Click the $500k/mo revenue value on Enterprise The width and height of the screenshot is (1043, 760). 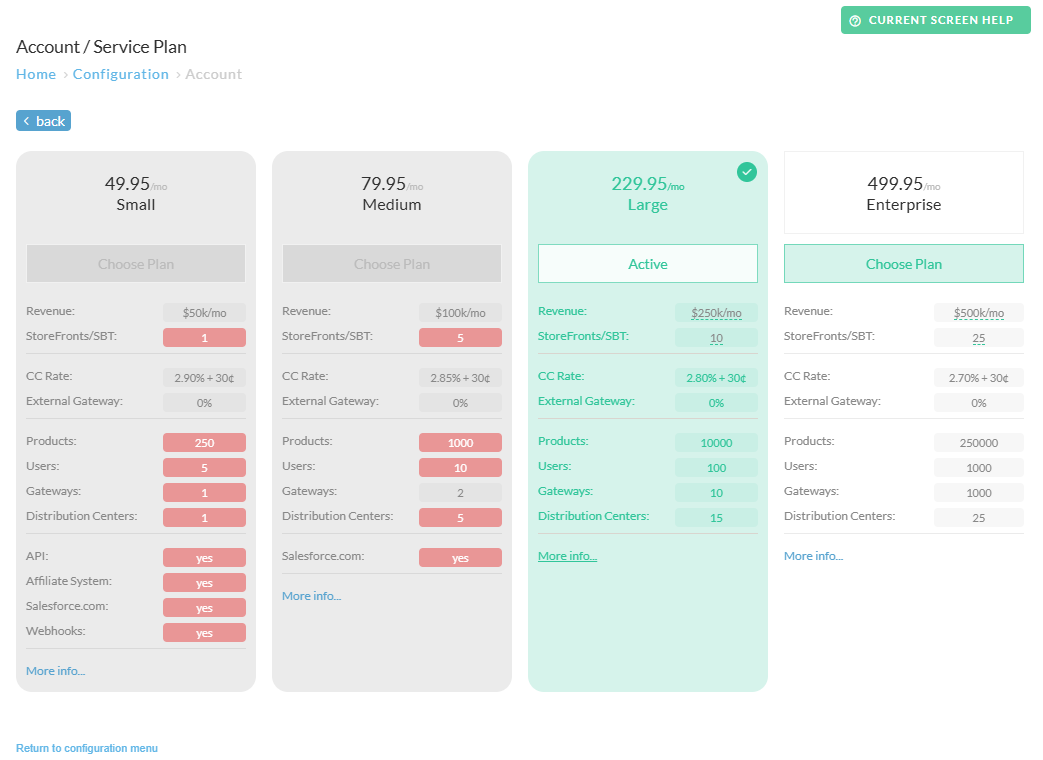978,313
